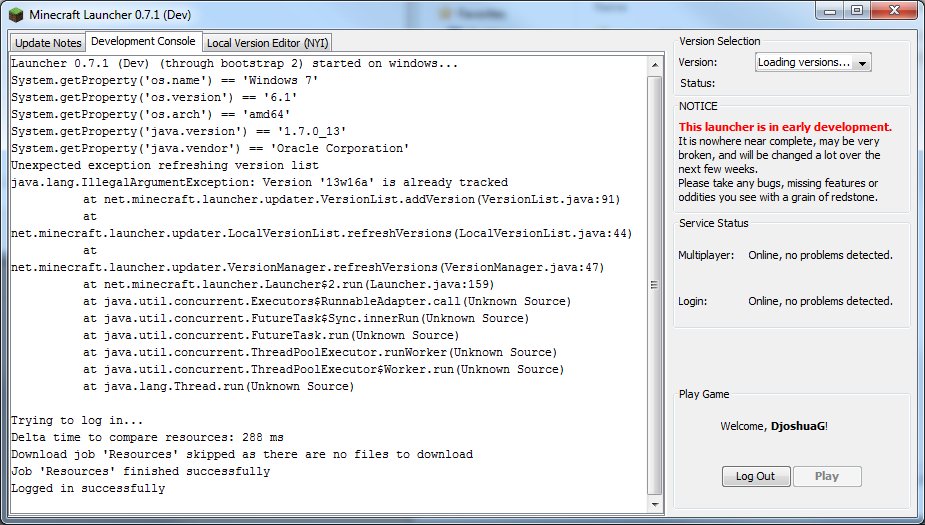The image size is (925, 525).
Task: Click the Minecraft grass block icon in title bar
Action: 16,15
